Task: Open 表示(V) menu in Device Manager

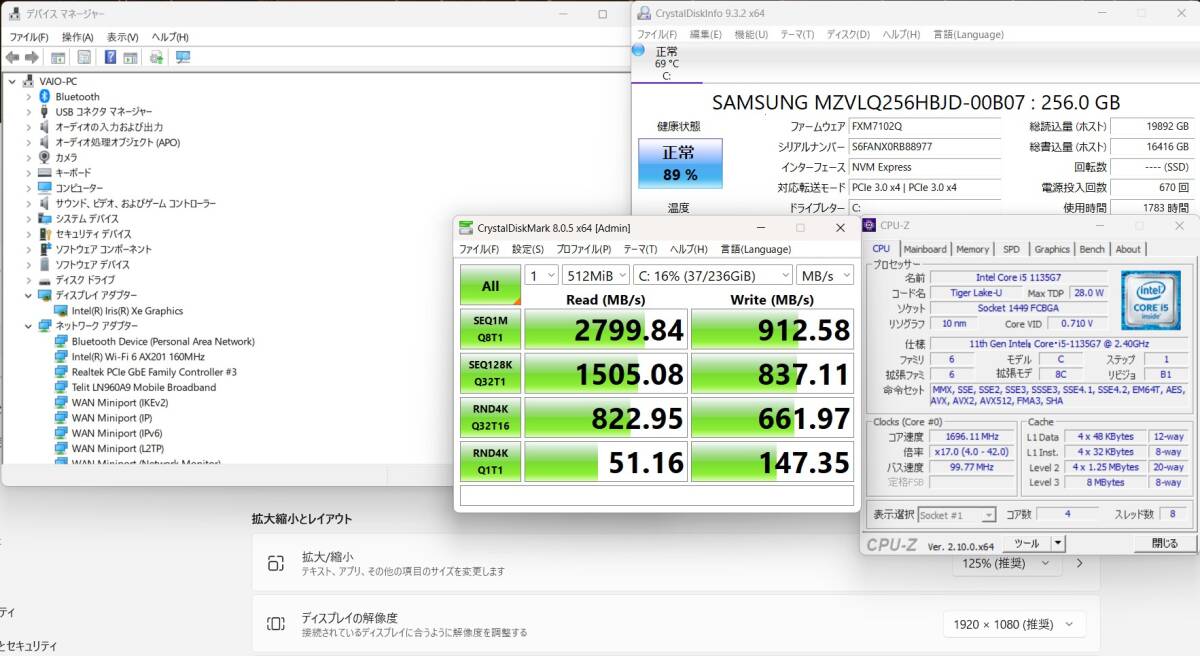Action: [x=123, y=37]
